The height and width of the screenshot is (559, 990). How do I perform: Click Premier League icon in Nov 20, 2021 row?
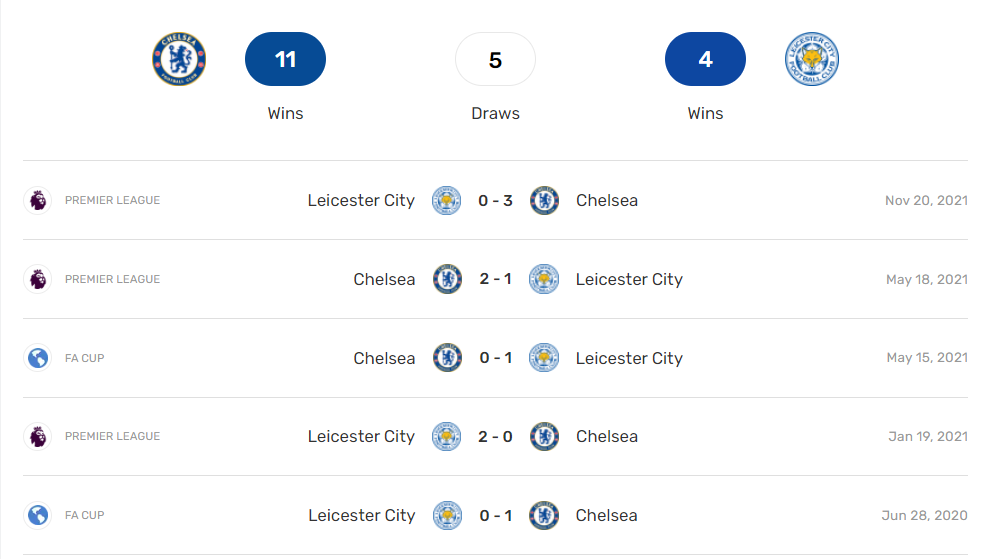(x=38, y=200)
